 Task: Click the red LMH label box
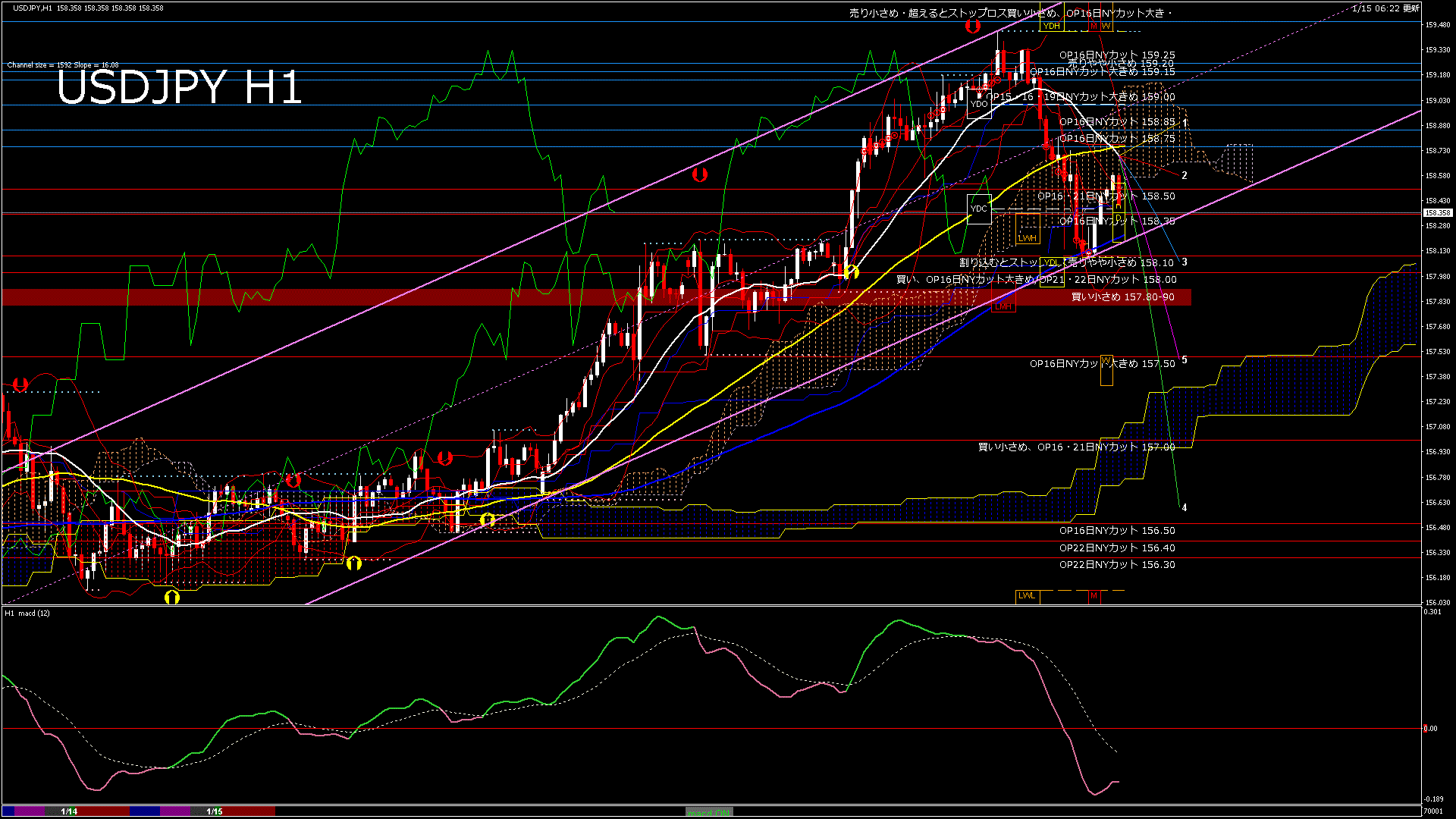click(x=1003, y=306)
